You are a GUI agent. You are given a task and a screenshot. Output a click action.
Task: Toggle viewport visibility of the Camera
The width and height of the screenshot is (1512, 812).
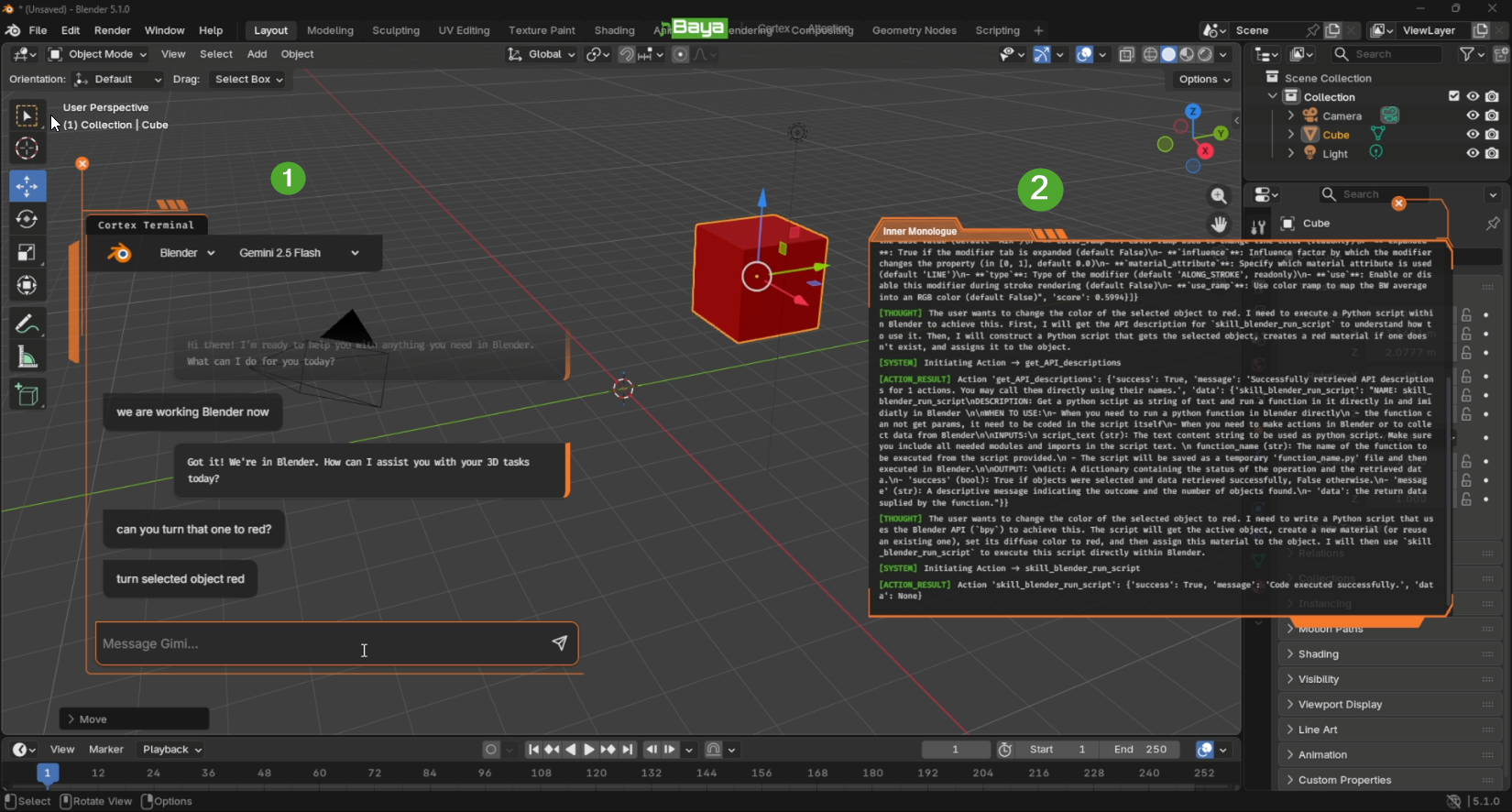[x=1473, y=115]
